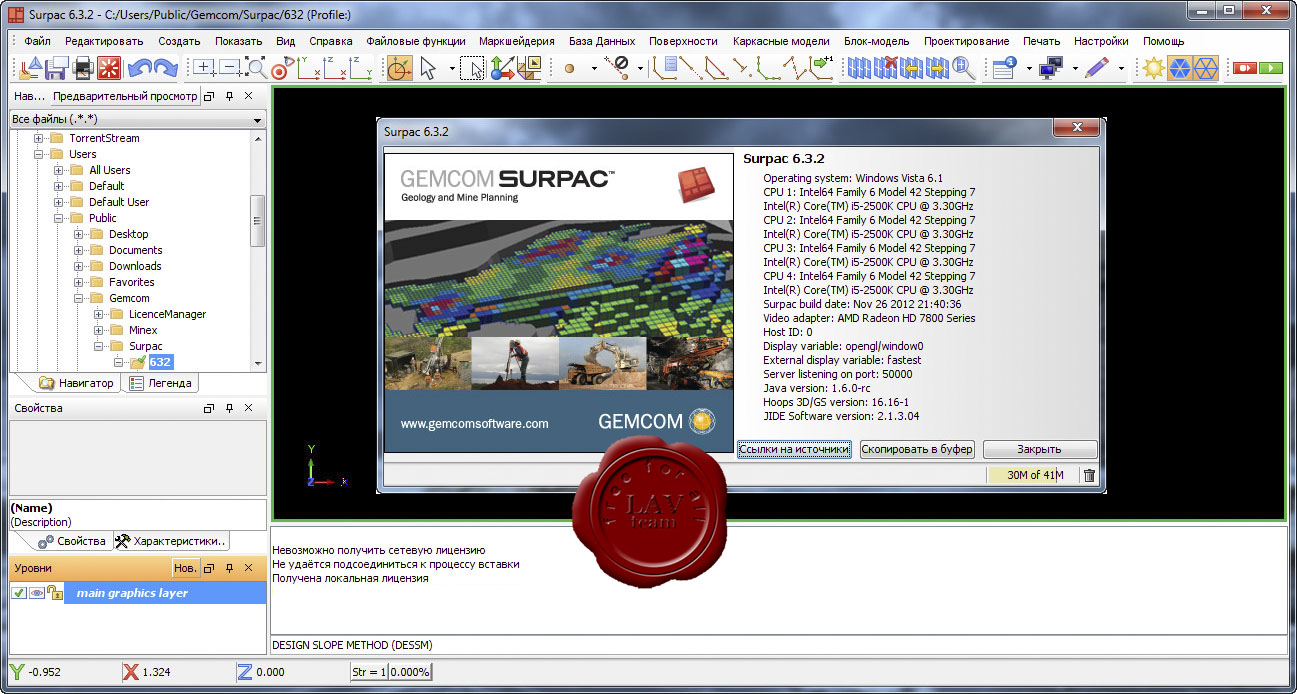Click the trash garbage collect icon
The height and width of the screenshot is (694, 1297).
pos(1089,476)
